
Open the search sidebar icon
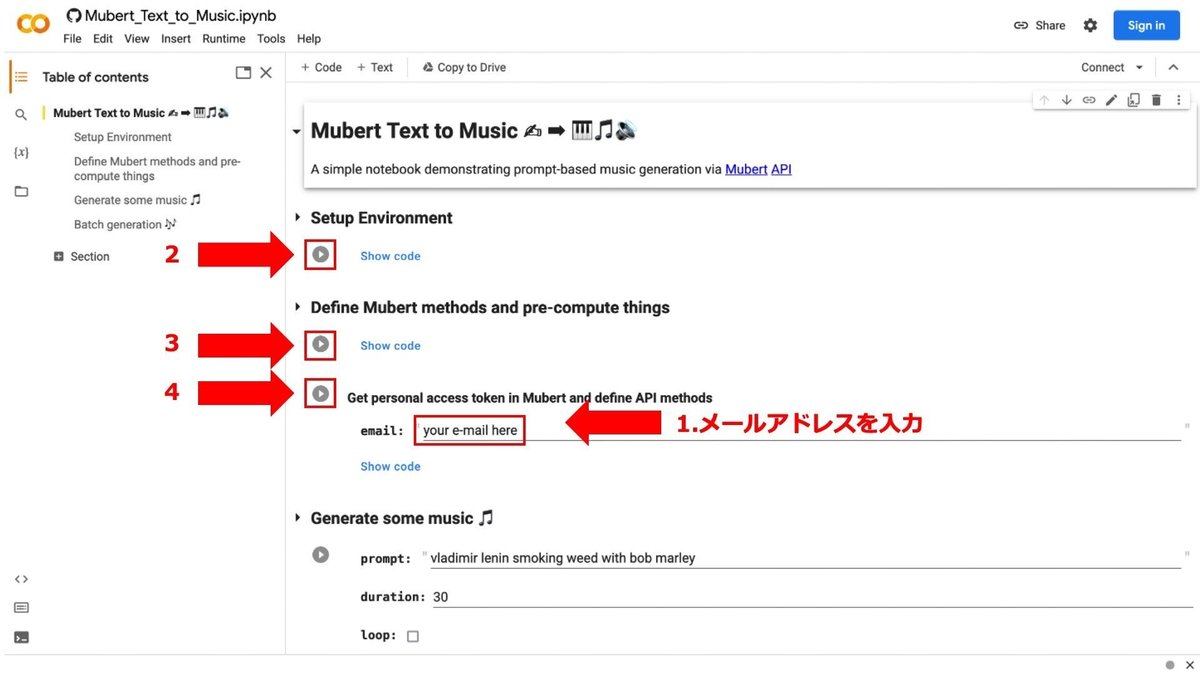(21, 115)
